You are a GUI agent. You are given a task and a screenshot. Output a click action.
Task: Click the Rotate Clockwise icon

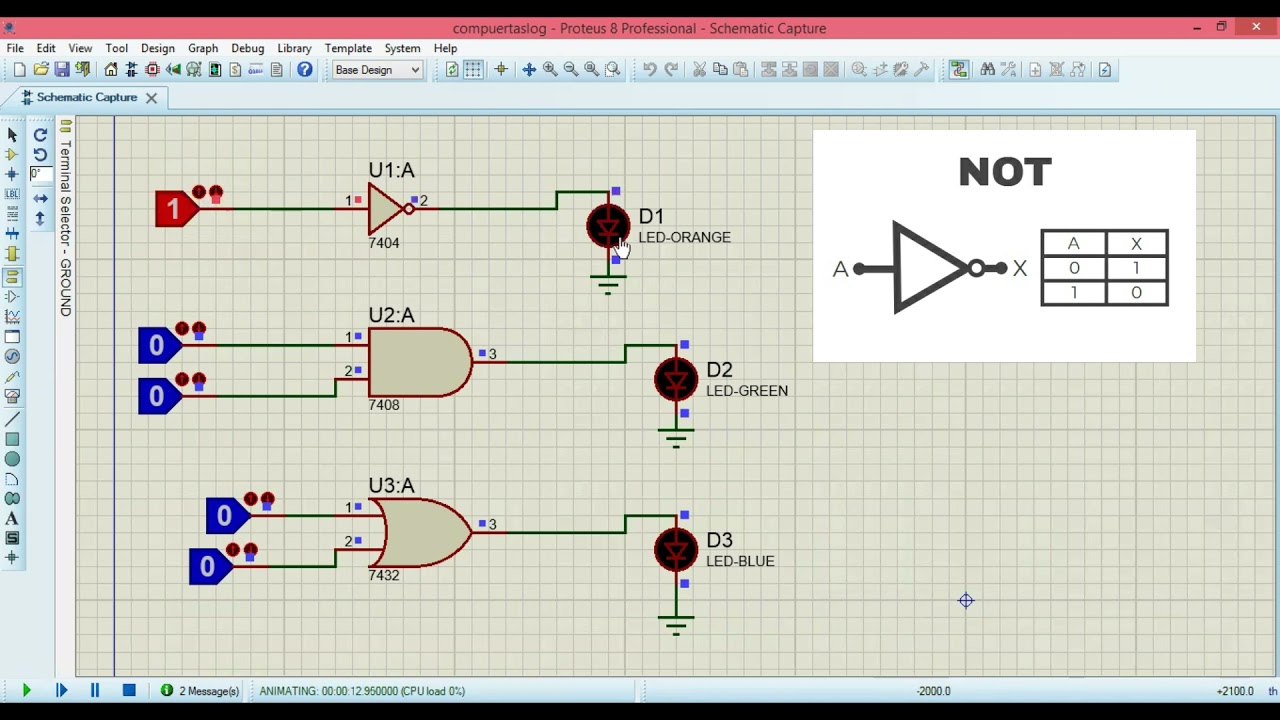click(x=40, y=135)
